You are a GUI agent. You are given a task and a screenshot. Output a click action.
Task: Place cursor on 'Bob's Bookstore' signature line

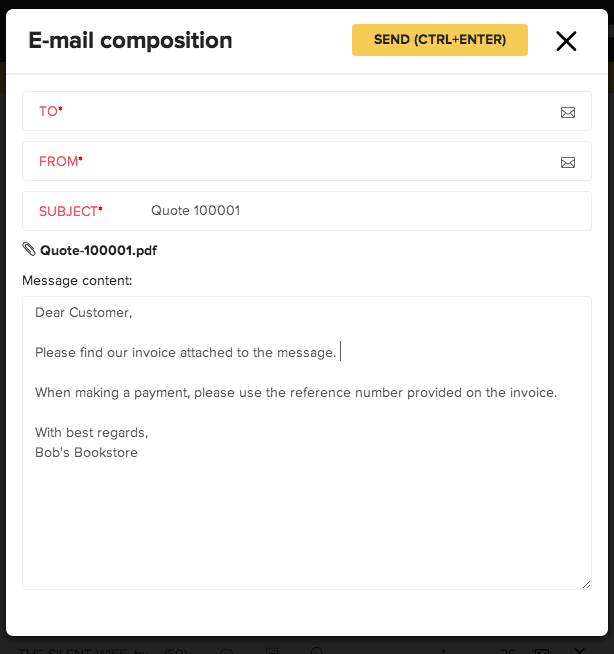(x=86, y=453)
